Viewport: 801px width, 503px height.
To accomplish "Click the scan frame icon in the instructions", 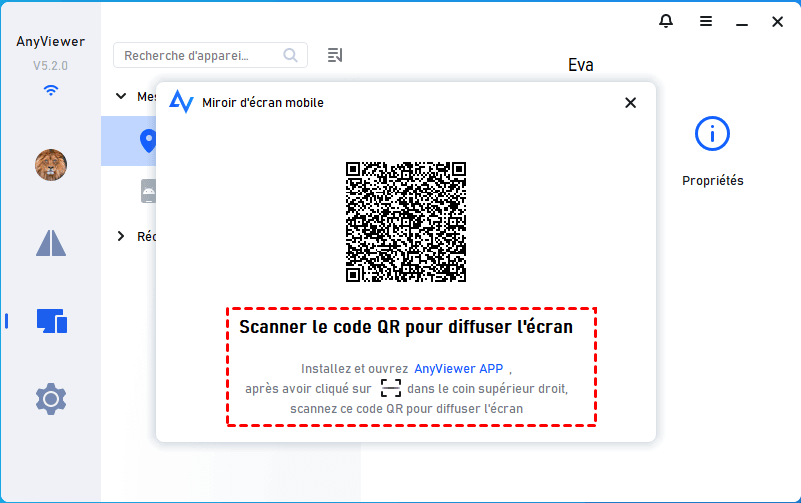I will (391, 388).
